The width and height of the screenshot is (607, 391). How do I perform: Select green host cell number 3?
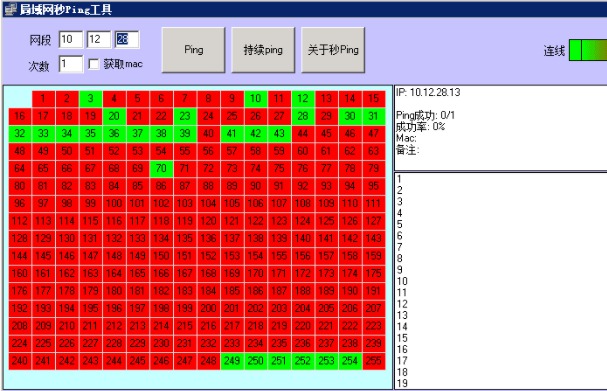click(90, 99)
